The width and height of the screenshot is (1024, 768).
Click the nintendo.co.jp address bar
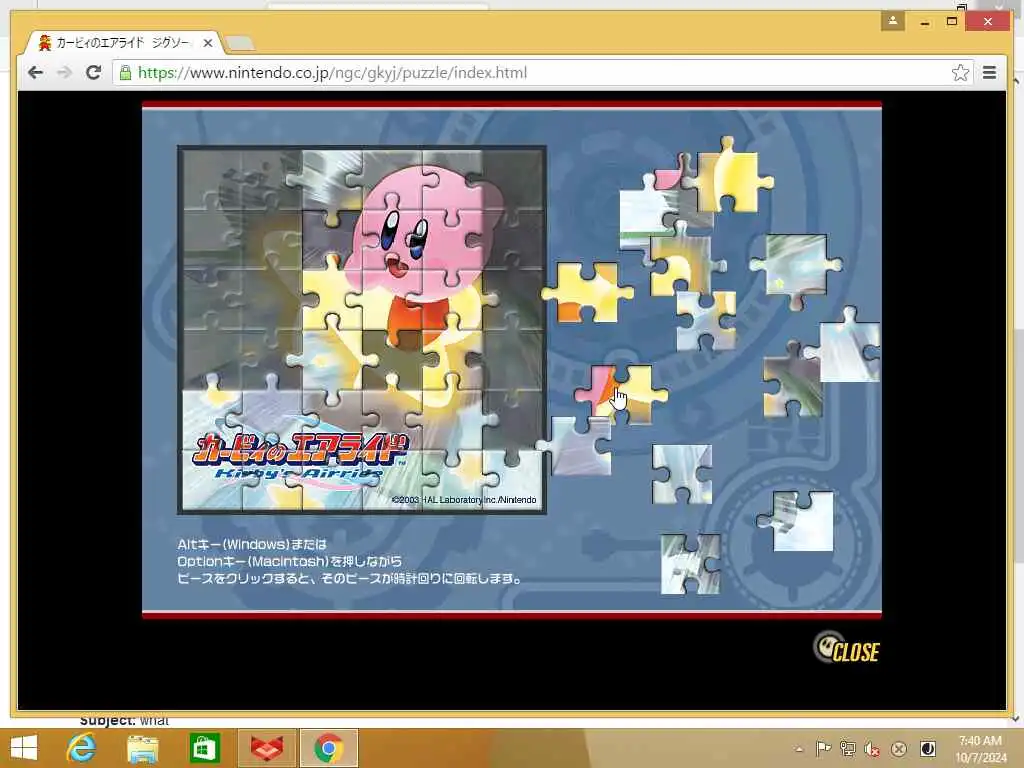click(x=542, y=72)
